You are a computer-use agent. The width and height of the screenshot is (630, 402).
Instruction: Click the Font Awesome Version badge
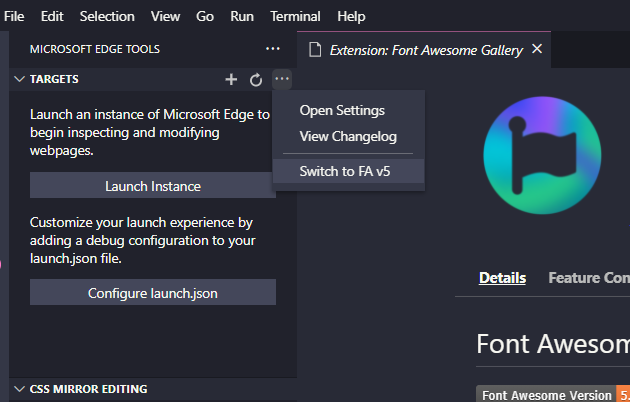pos(553,395)
